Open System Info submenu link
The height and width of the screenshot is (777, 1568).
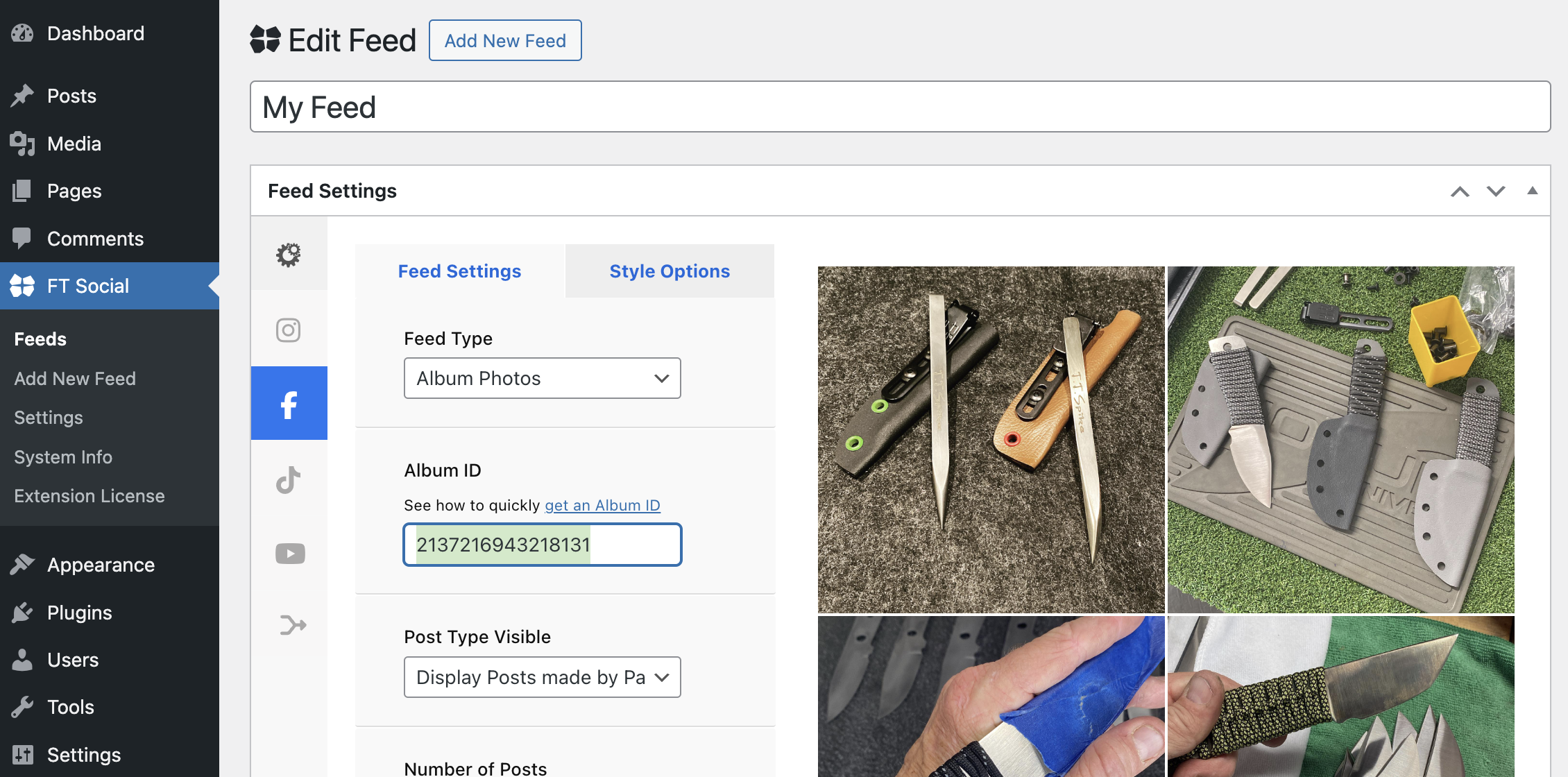[x=63, y=457]
